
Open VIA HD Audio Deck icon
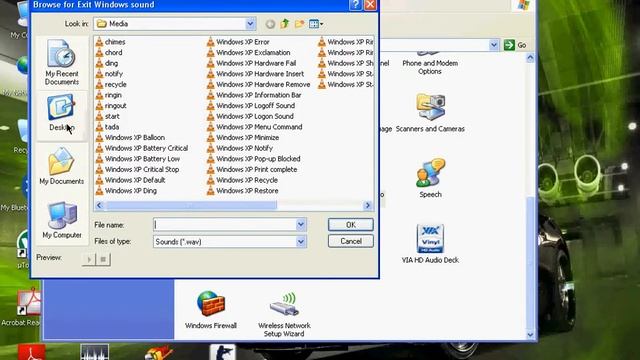point(430,244)
